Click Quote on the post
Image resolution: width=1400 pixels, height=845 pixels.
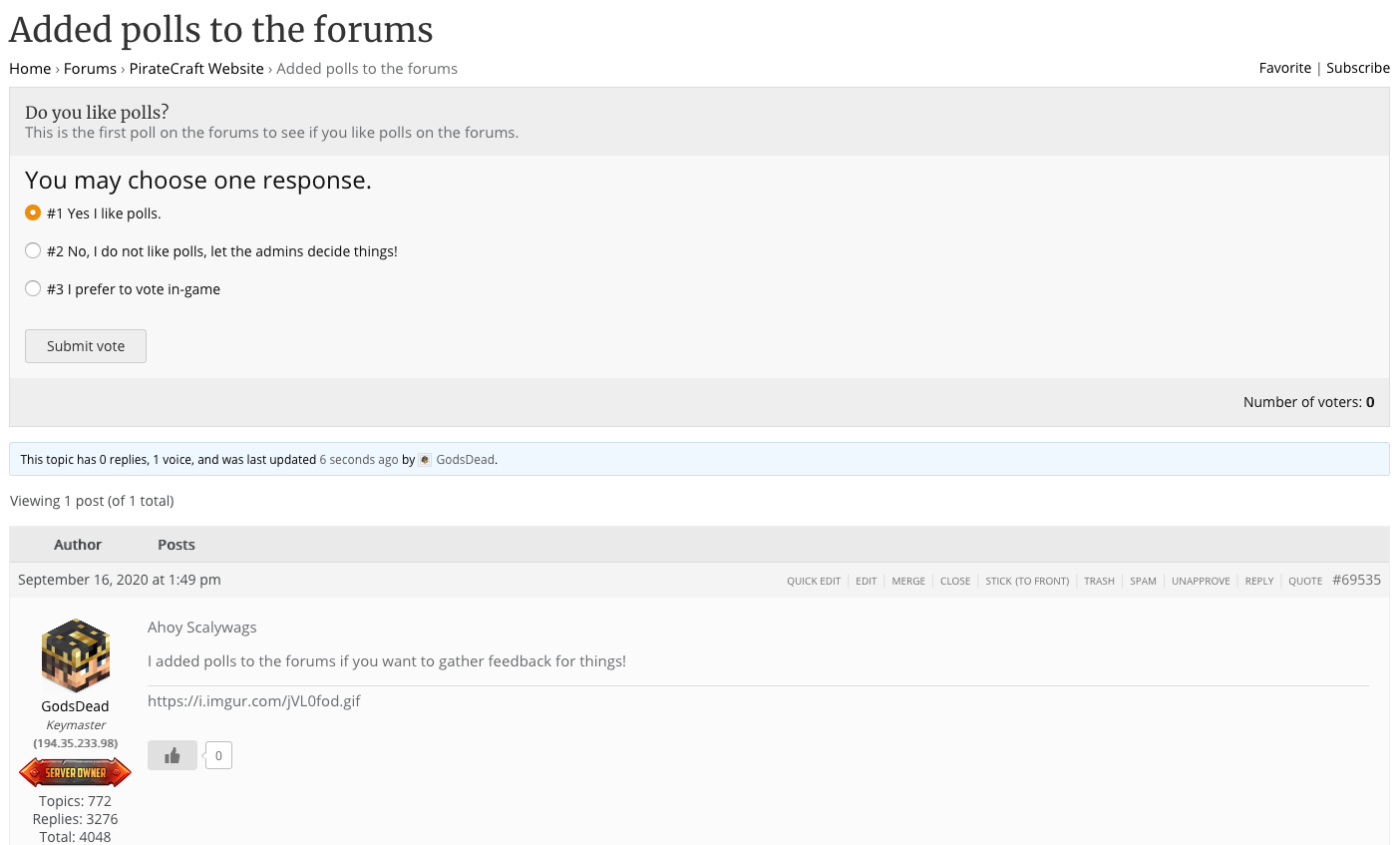[1304, 581]
